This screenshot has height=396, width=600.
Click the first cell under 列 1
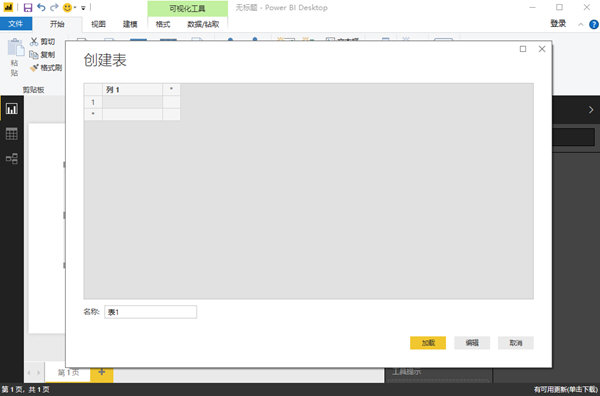click(x=132, y=102)
